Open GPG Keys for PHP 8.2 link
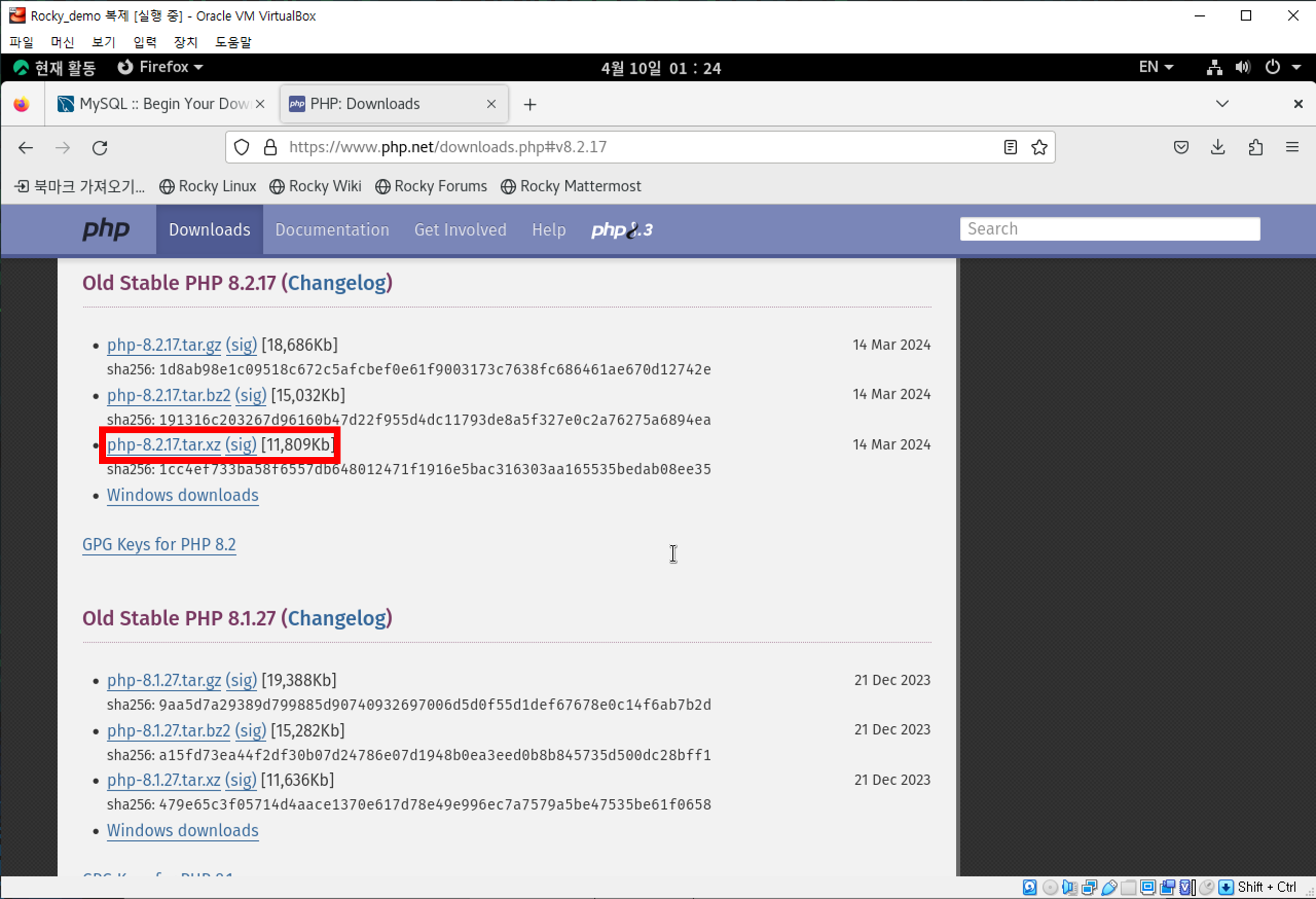 pyautogui.click(x=158, y=544)
